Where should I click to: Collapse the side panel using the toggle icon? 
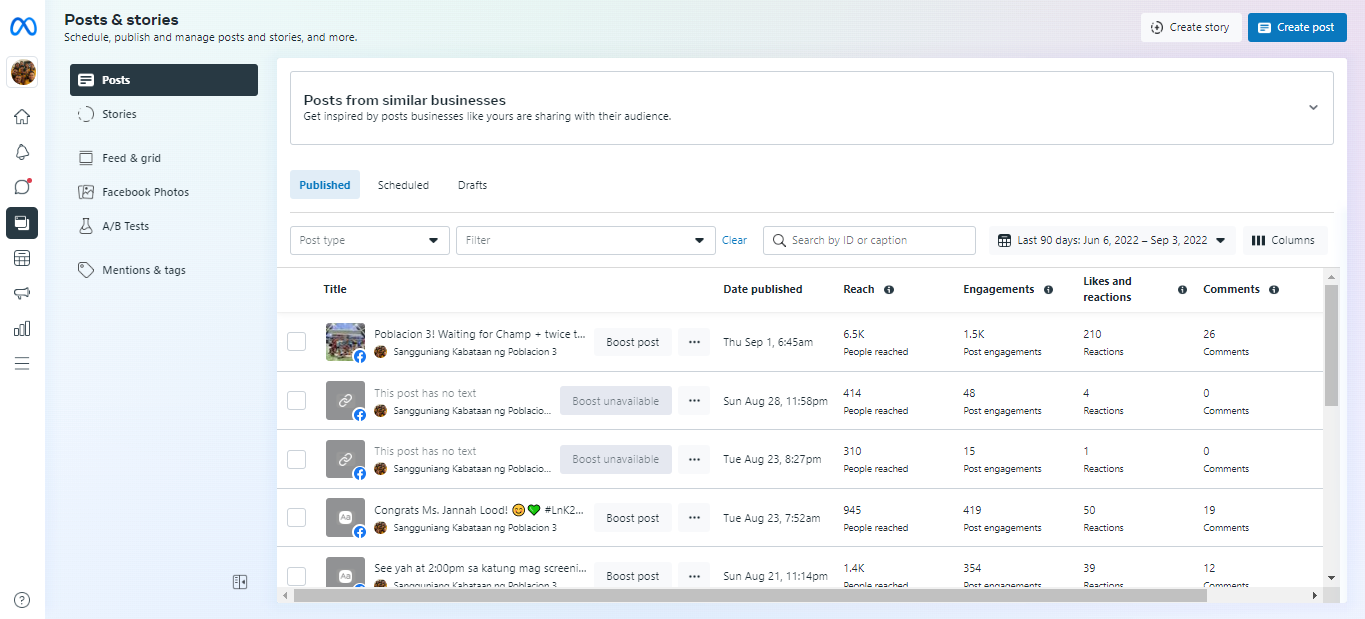tap(240, 582)
